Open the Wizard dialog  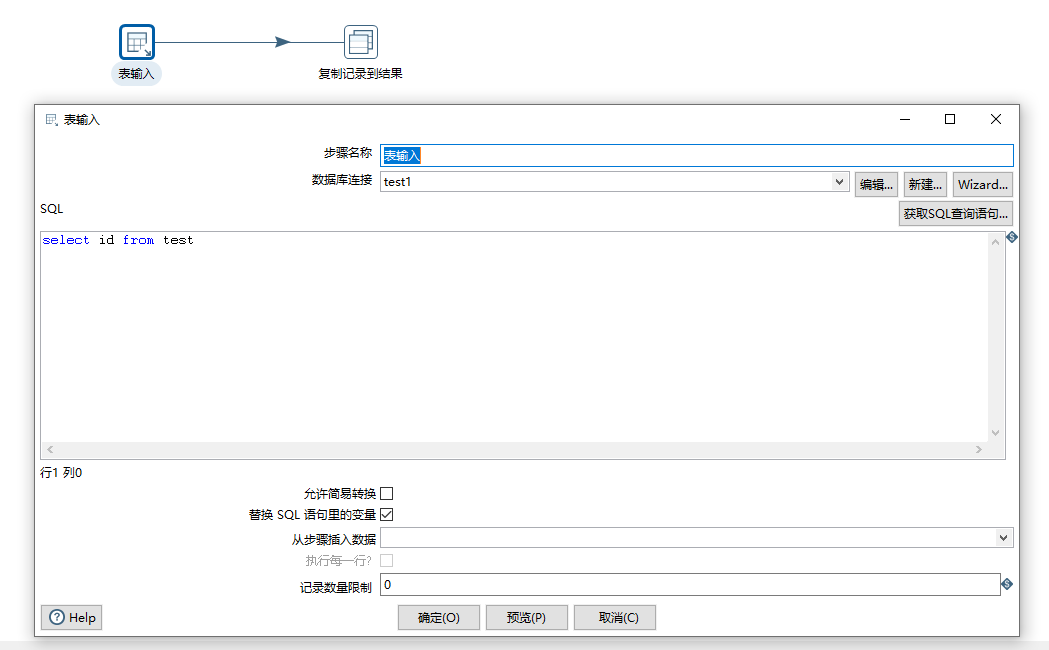click(982, 184)
